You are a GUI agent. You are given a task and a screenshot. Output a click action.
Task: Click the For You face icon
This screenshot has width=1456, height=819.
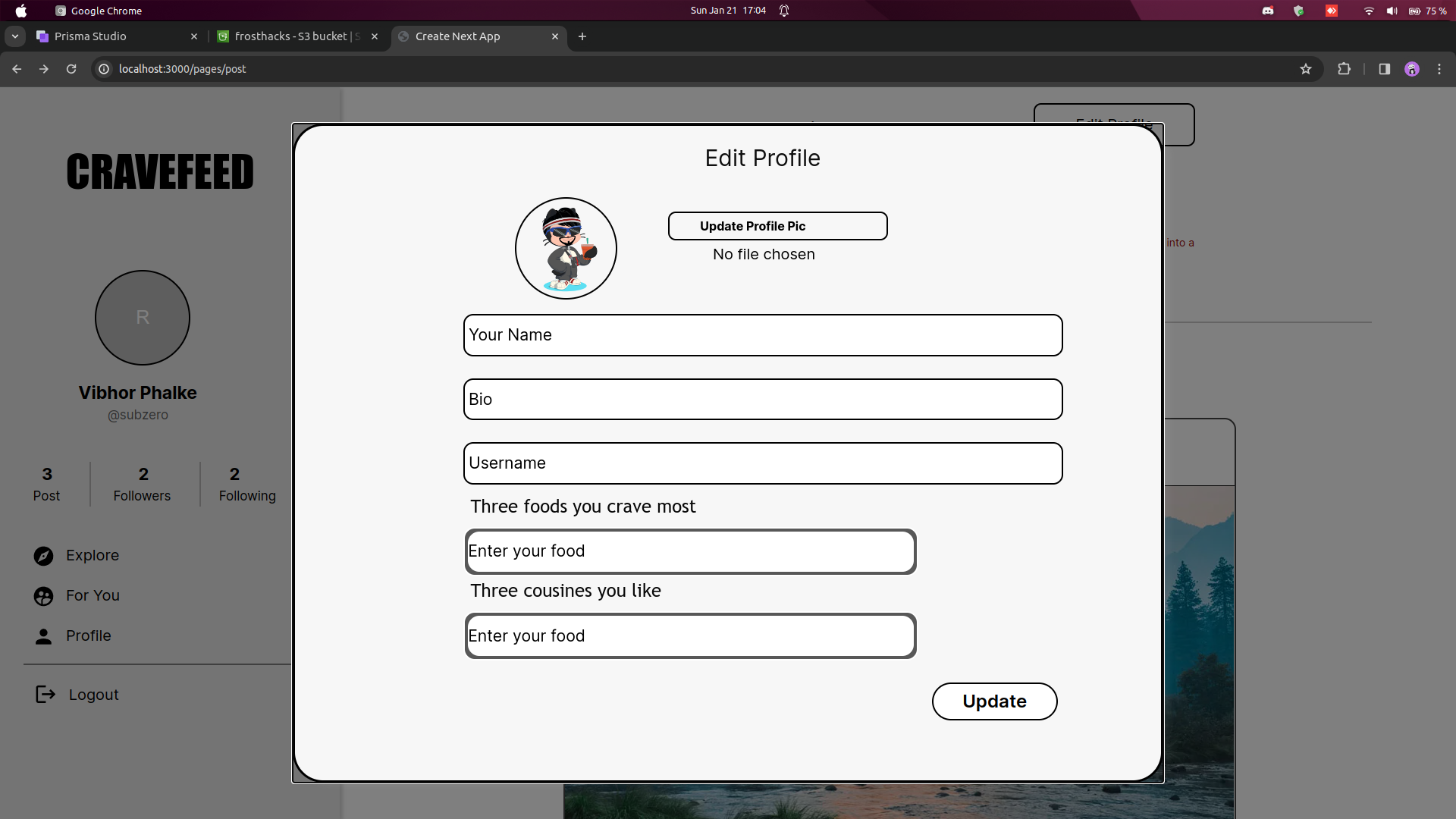pos(44,596)
